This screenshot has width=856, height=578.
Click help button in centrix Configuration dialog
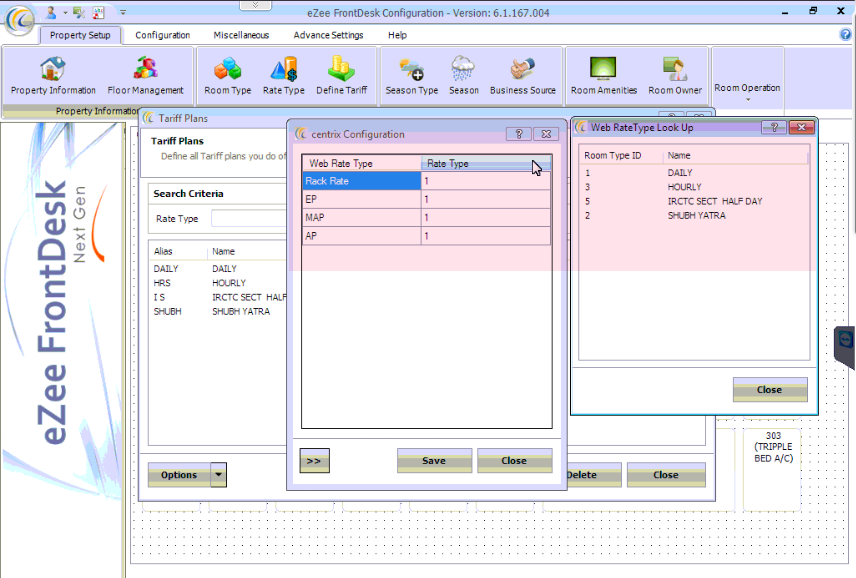click(x=519, y=134)
